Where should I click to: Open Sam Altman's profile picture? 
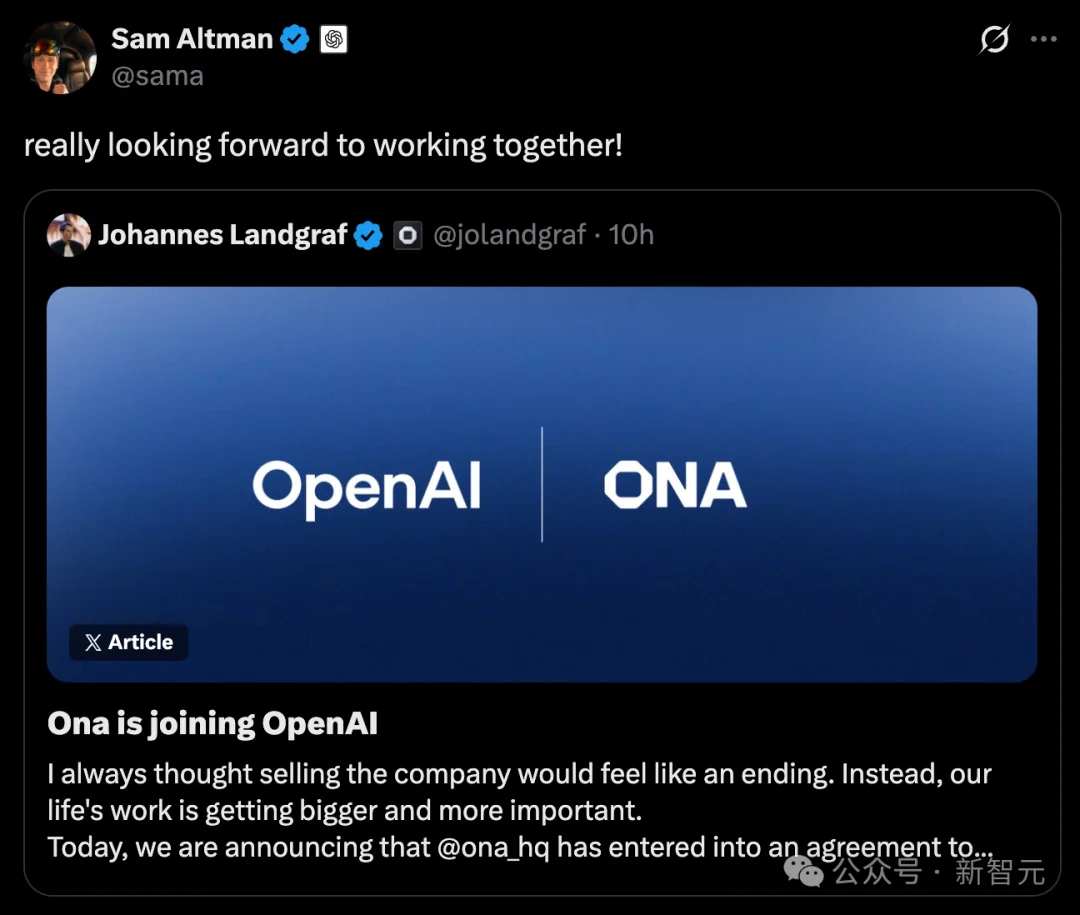pos(61,57)
